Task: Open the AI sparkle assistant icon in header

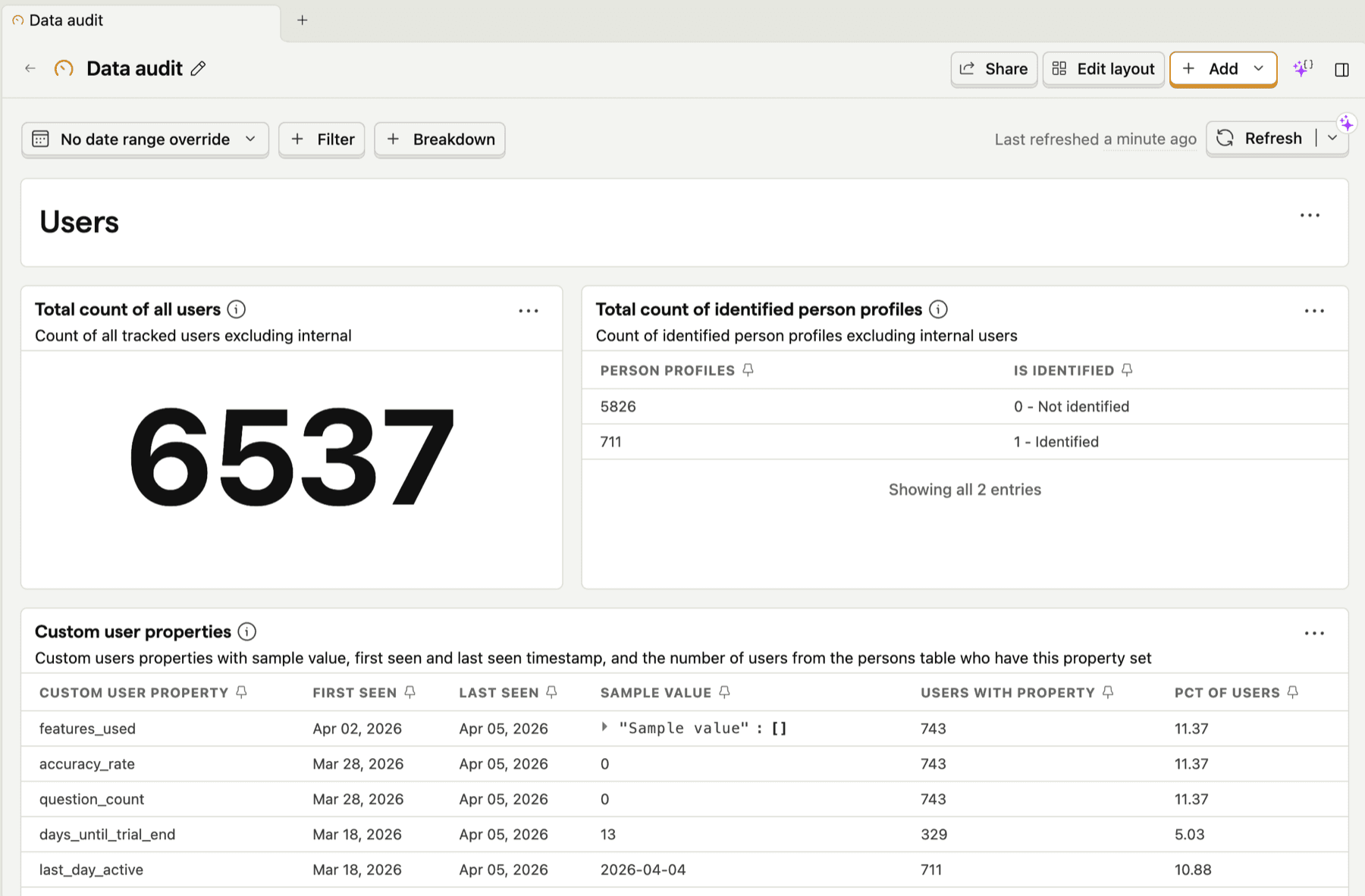Action: 1303,68
